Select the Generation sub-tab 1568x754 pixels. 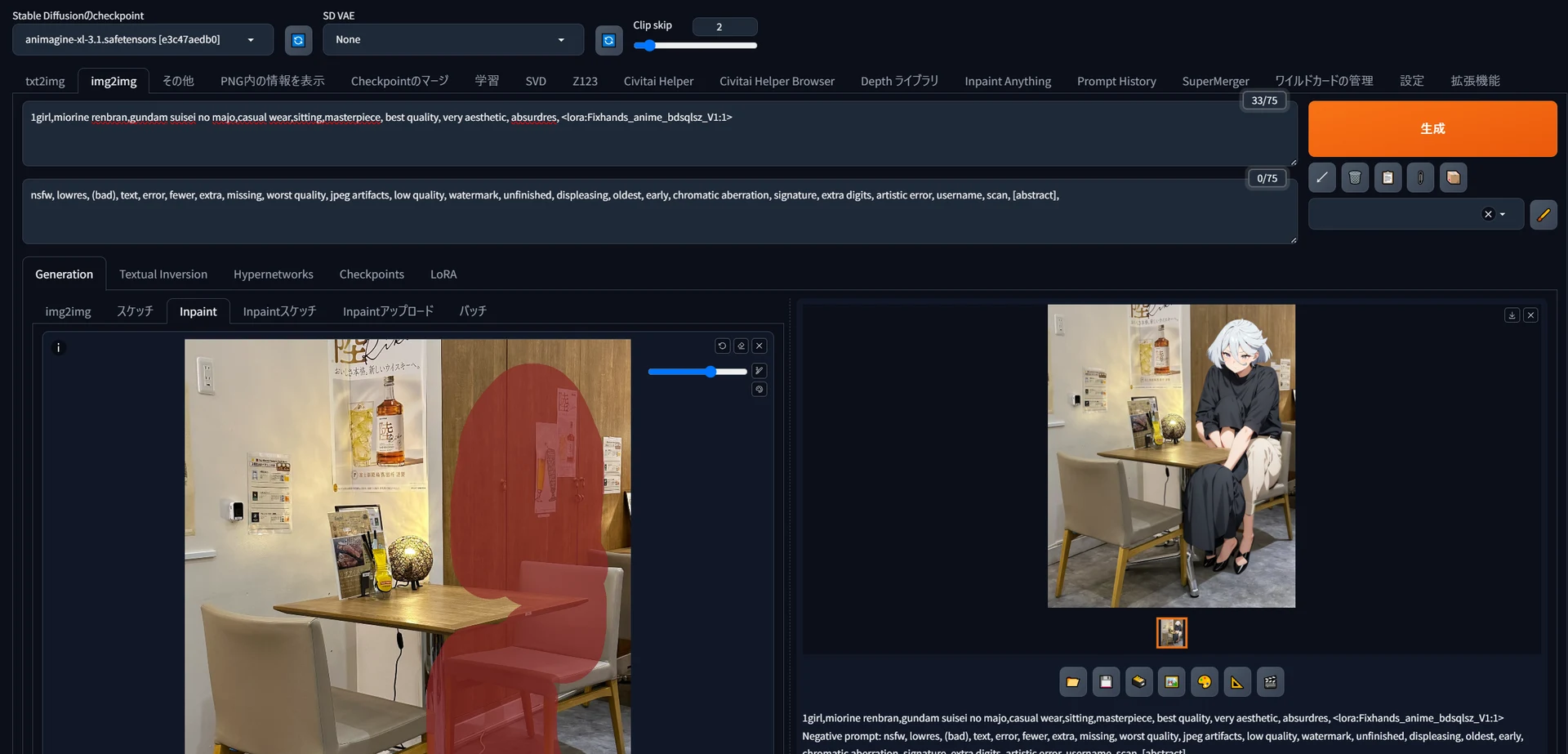point(64,274)
